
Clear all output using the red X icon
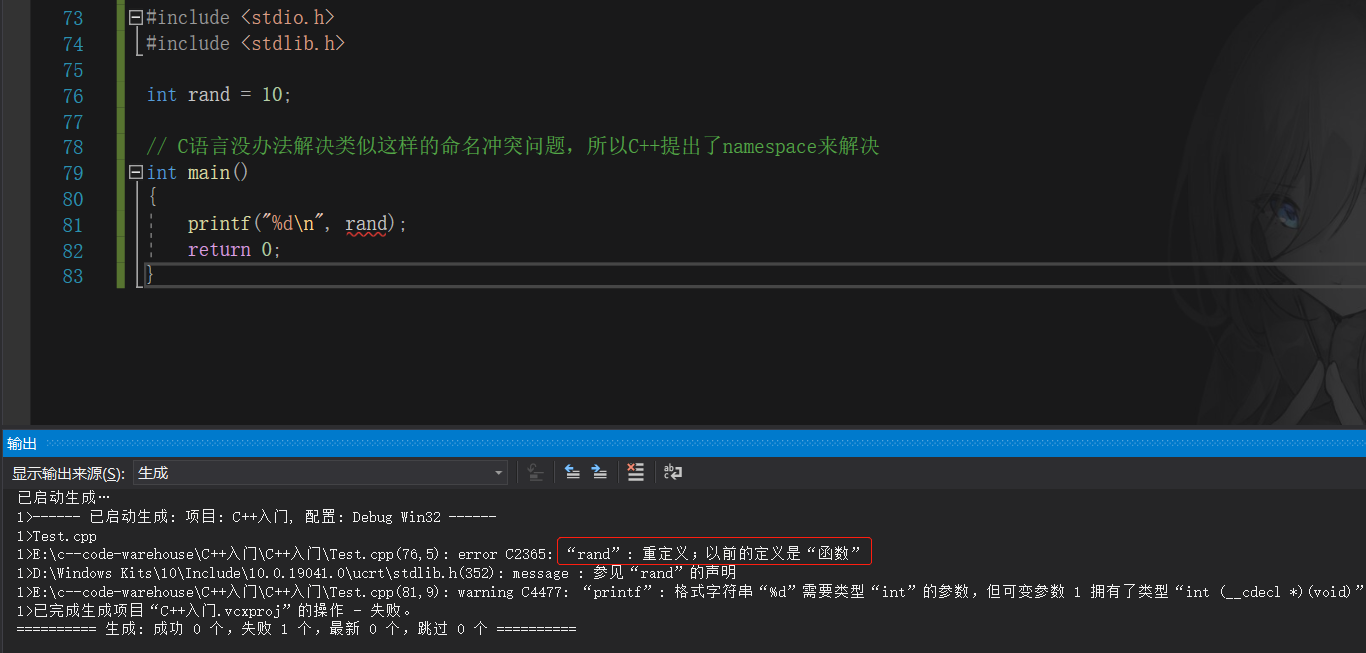(x=636, y=472)
